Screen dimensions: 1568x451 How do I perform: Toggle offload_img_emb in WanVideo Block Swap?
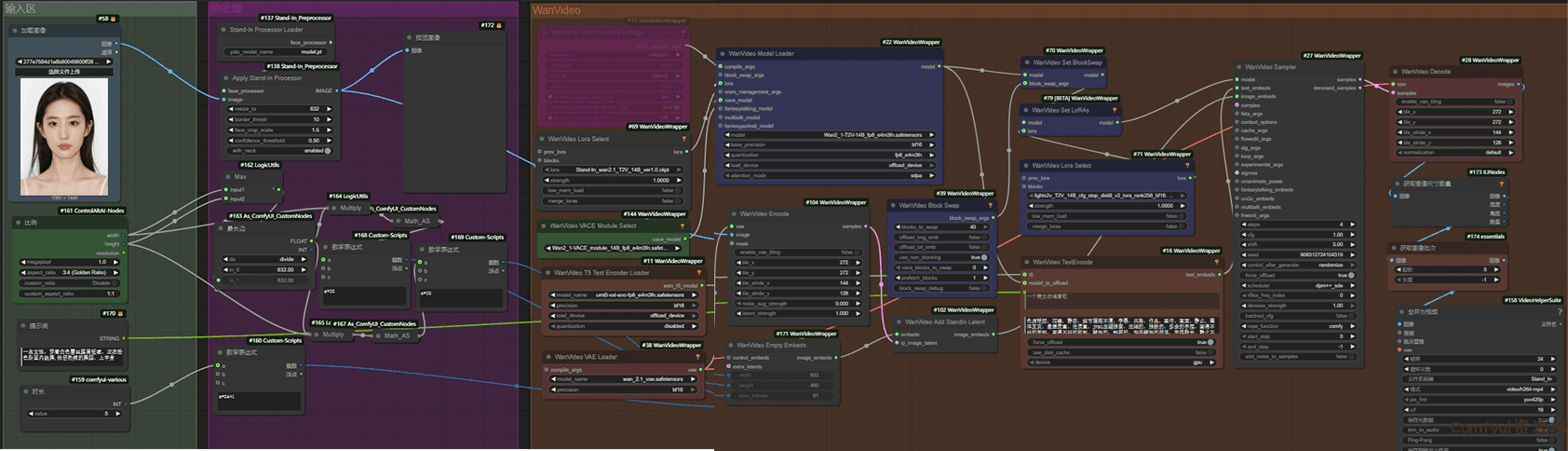pyautogui.click(x=942, y=237)
